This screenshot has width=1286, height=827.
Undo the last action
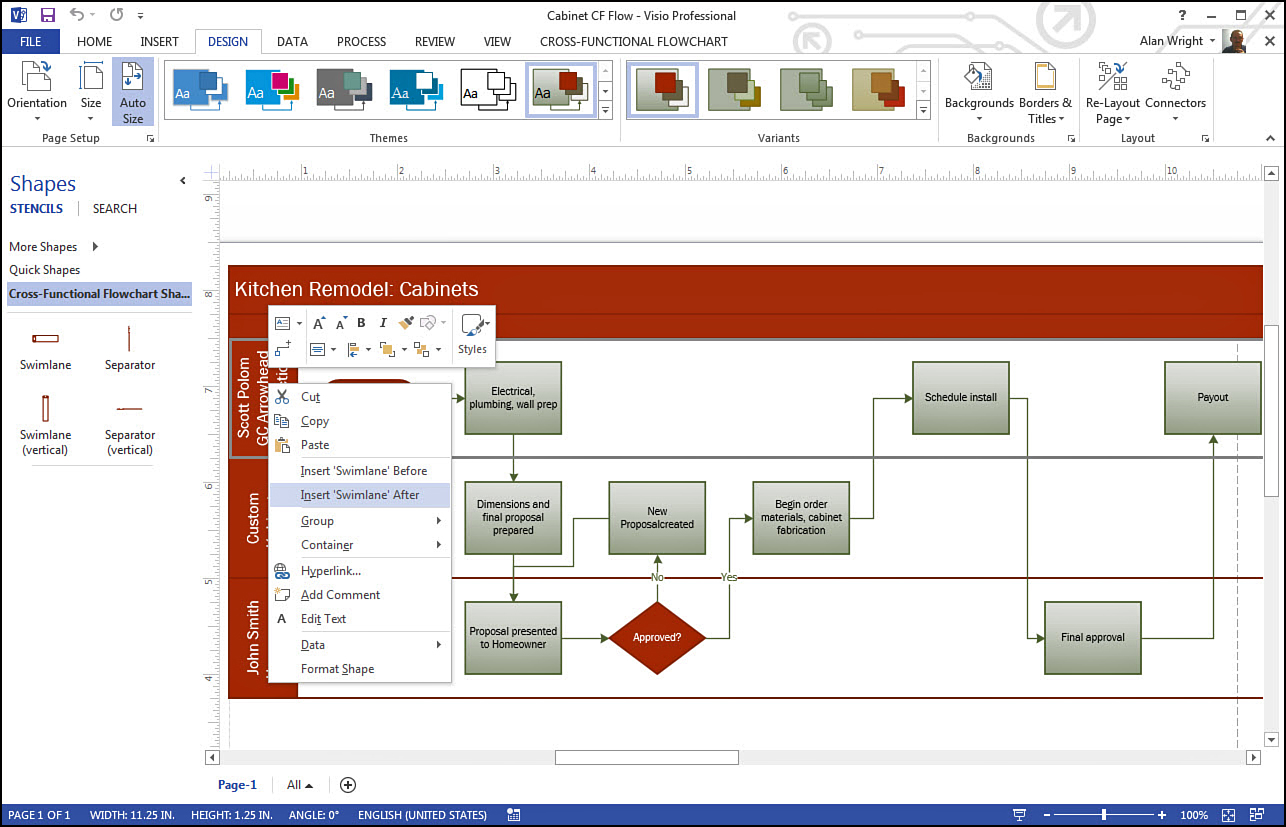click(78, 16)
